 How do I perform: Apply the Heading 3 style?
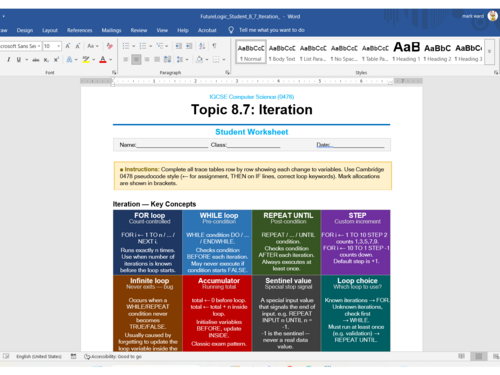(468, 52)
